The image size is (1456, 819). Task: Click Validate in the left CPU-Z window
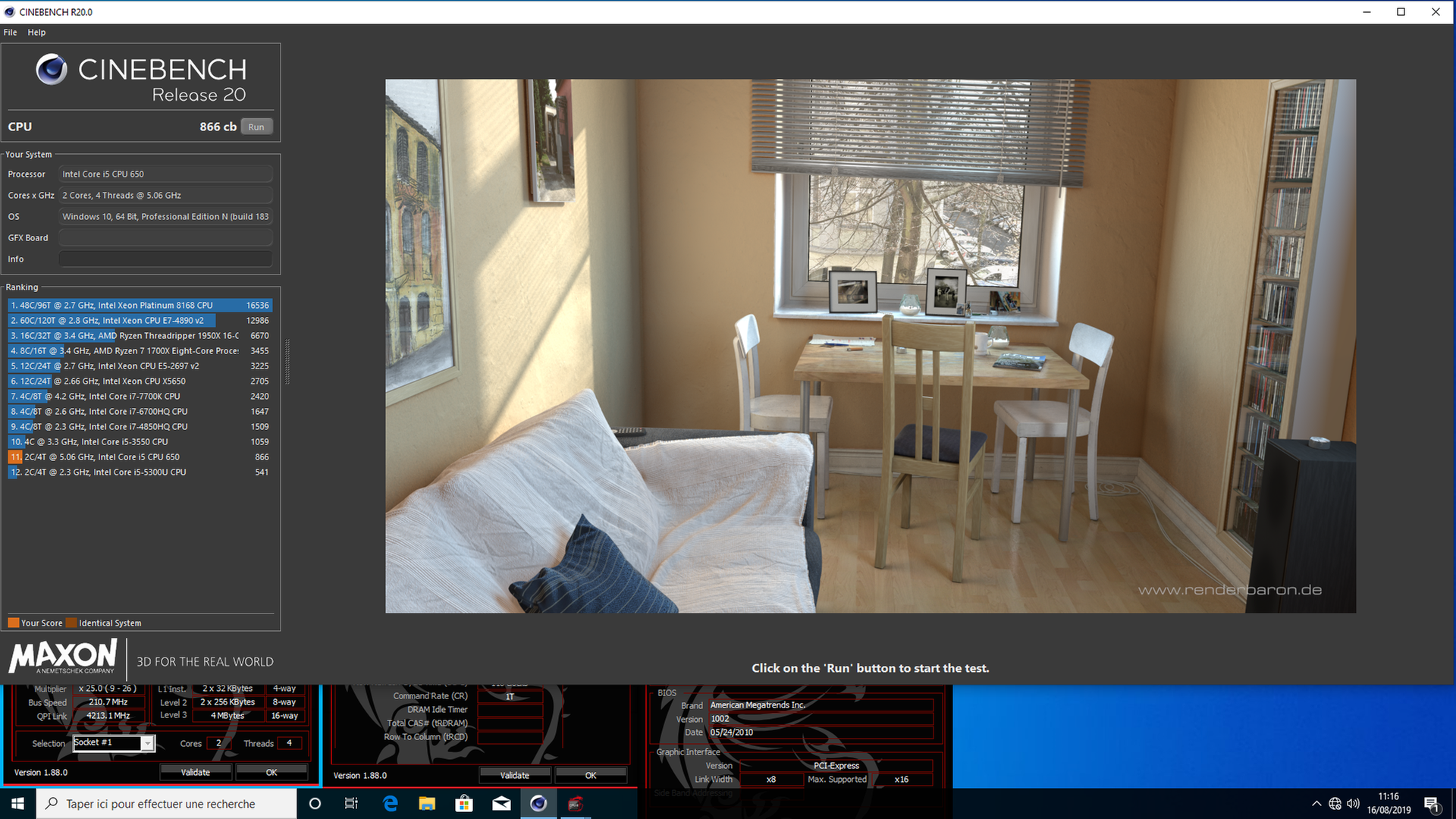tap(196, 773)
